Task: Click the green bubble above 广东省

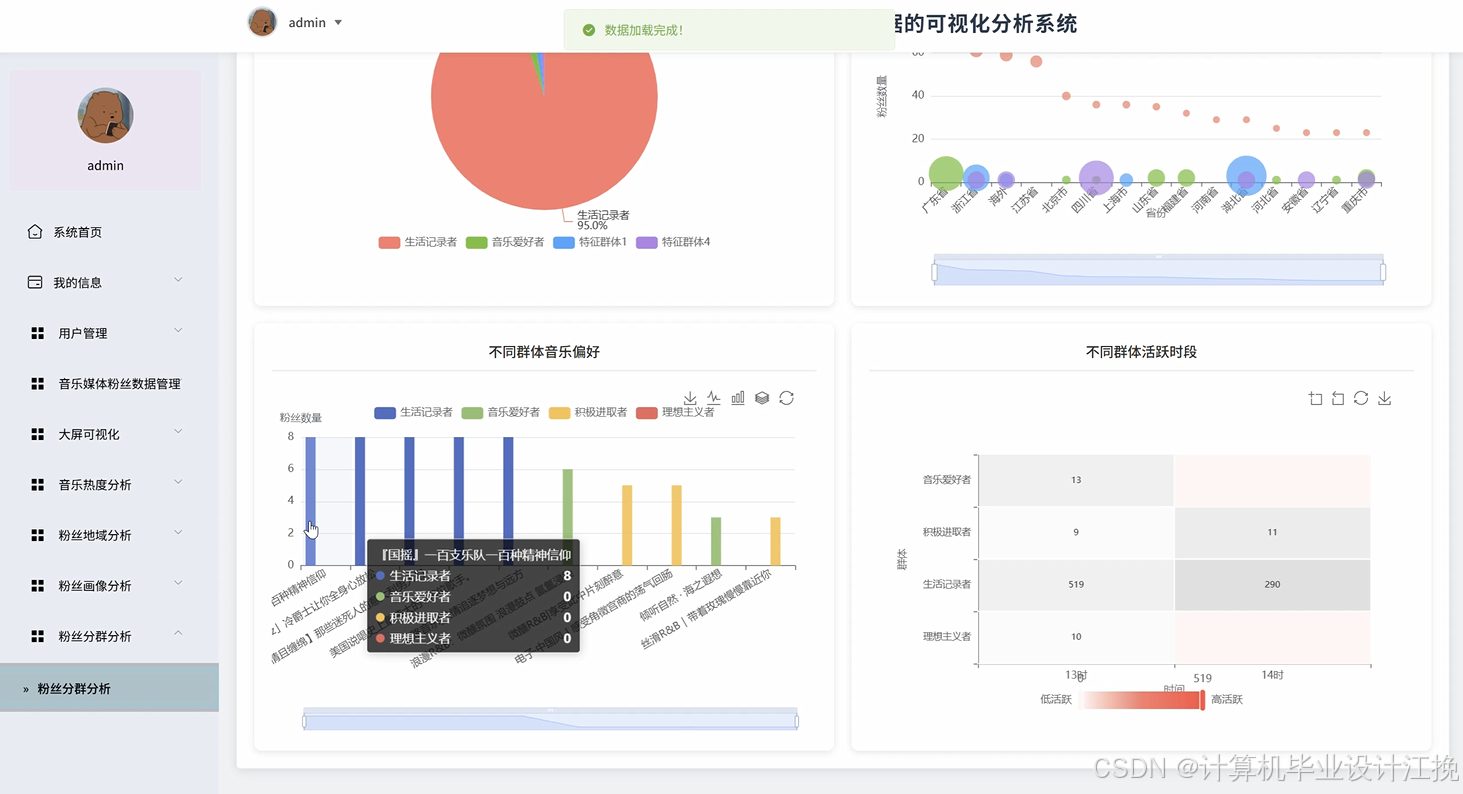Action: point(946,174)
